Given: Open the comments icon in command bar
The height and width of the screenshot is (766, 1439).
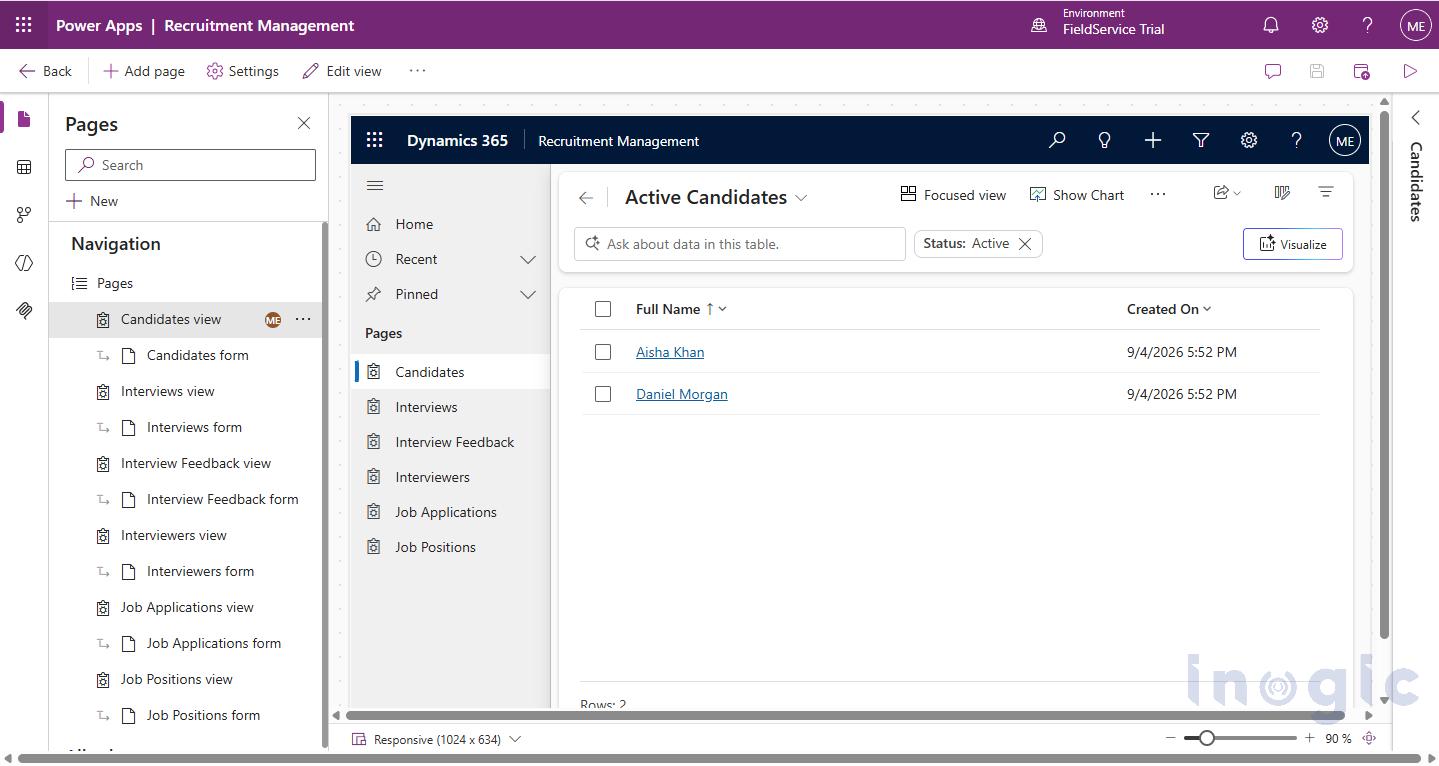Looking at the screenshot, I should pos(1273,71).
